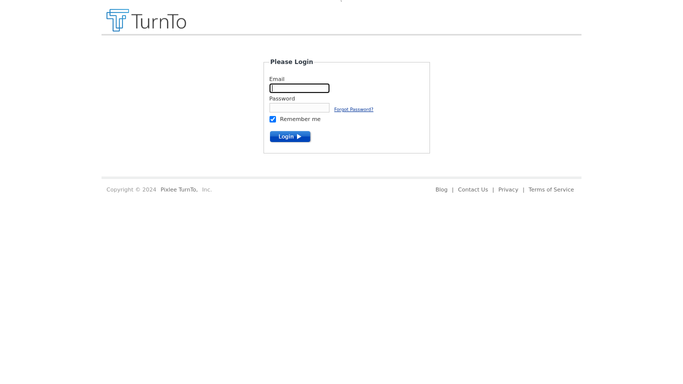Viewport: 683px width, 384px height.
Task: Open the Pixlee TurnTo footer link
Action: [179, 190]
